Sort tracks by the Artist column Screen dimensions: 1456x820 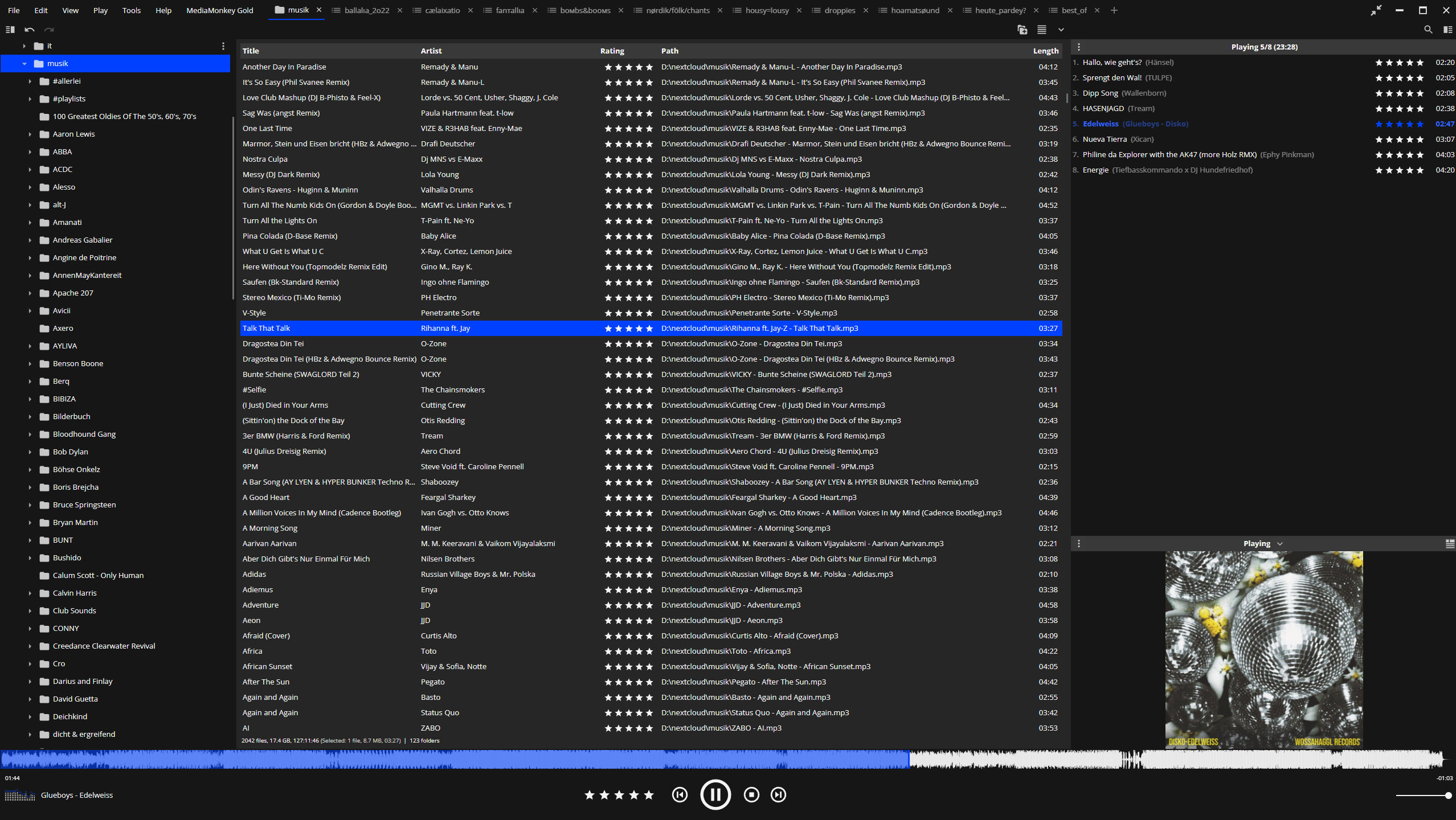(x=431, y=51)
